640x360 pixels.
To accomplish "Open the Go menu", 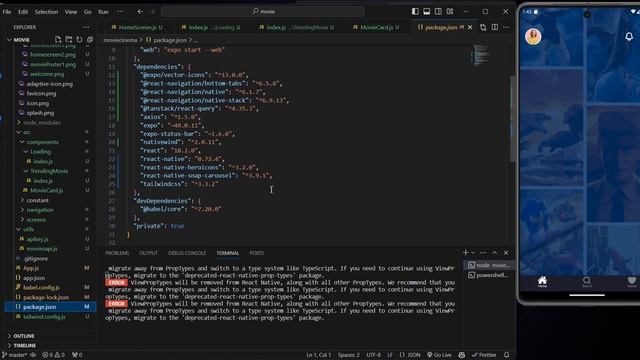I will (87, 12).
